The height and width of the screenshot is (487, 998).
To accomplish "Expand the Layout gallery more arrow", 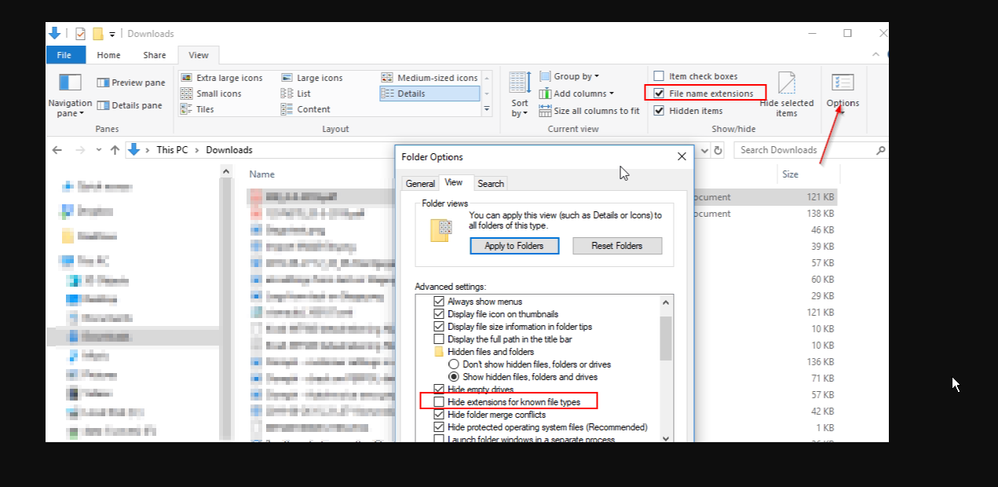I will point(487,109).
